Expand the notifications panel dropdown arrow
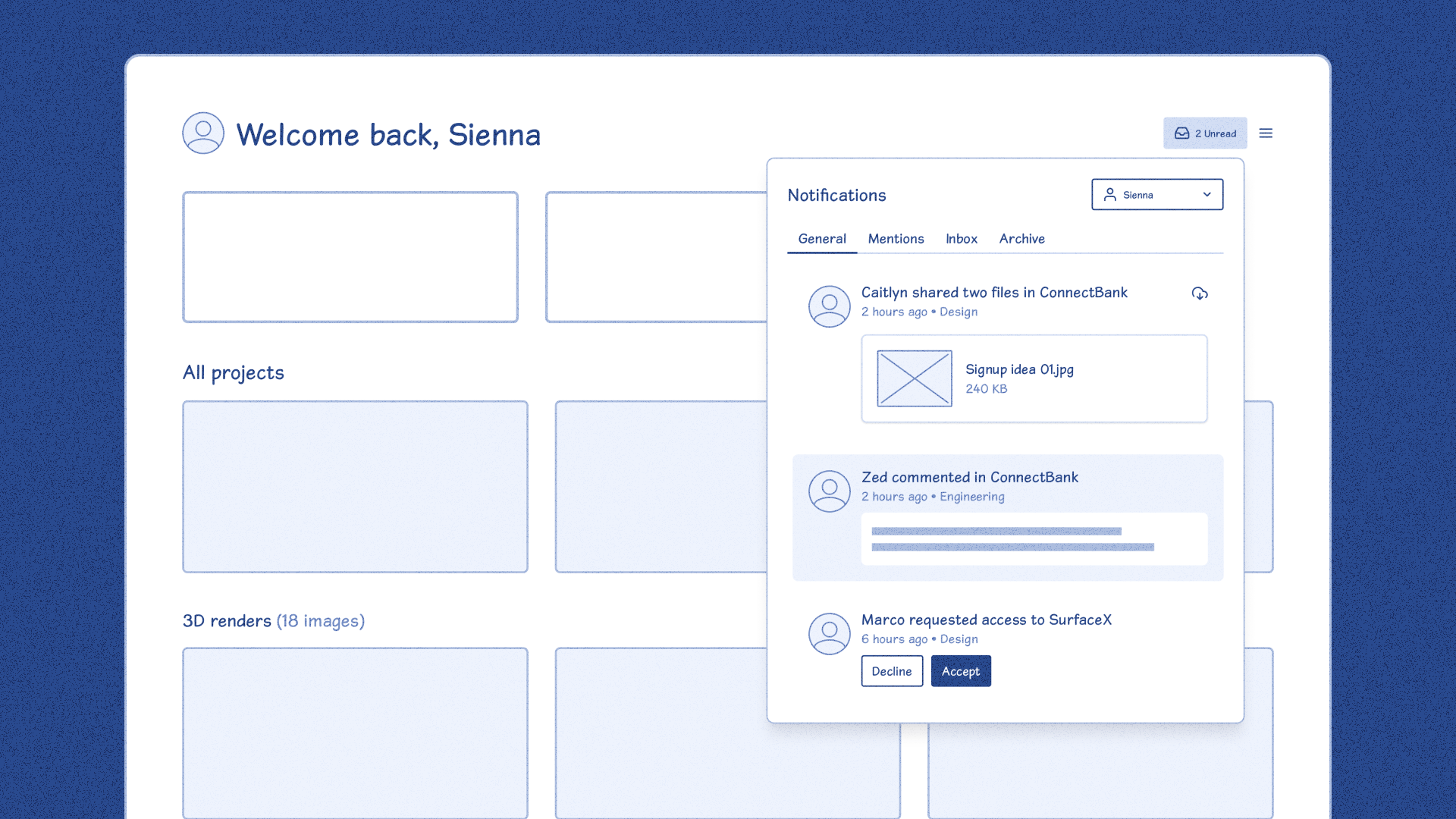1456x819 pixels. [1207, 194]
